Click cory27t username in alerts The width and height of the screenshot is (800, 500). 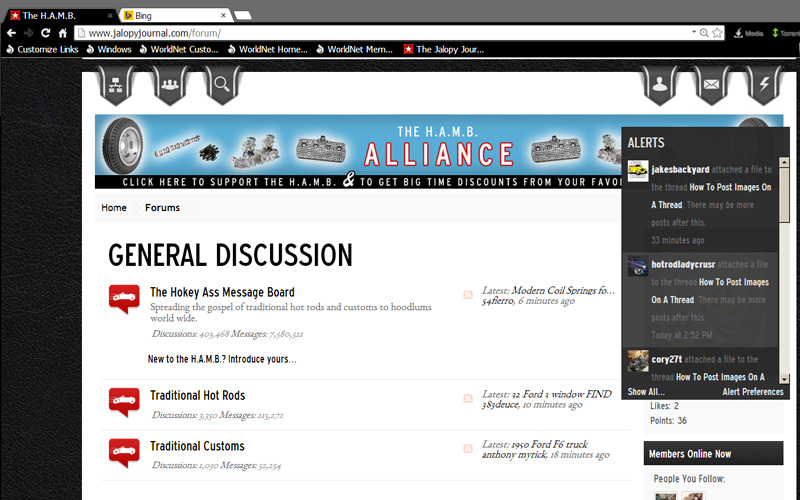[666, 359]
